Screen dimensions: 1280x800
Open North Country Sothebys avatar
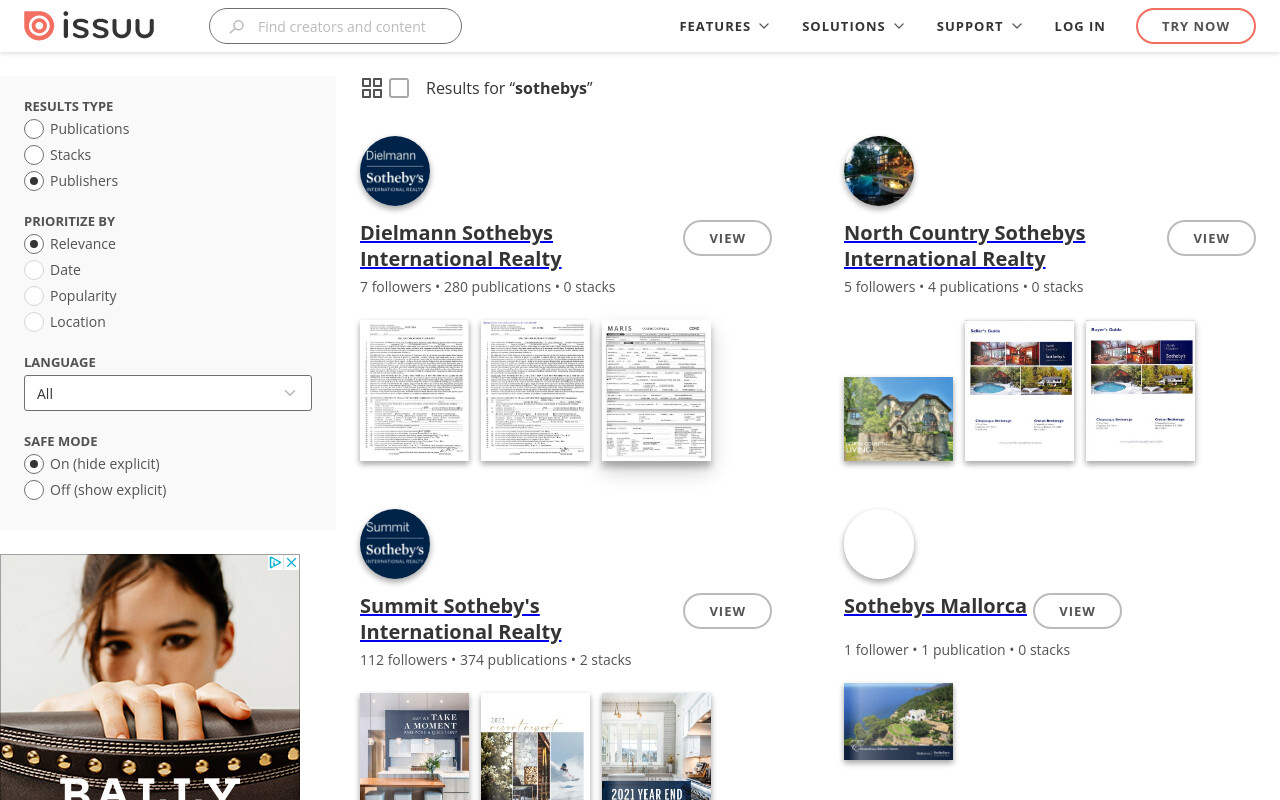879,171
